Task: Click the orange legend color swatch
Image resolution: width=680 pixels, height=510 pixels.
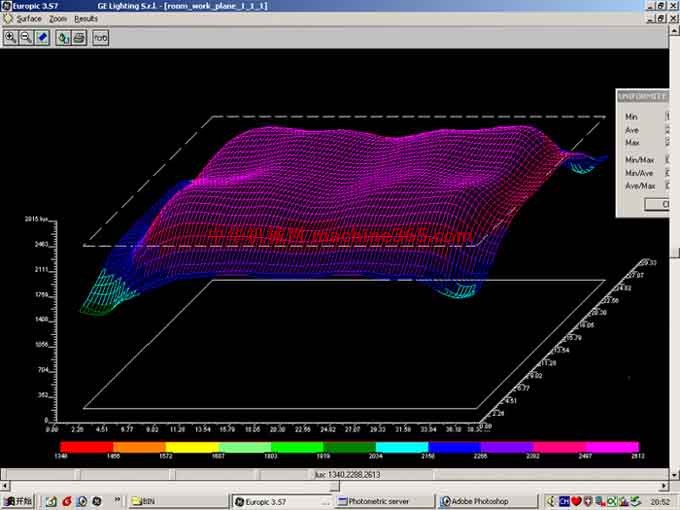Action: point(139,447)
